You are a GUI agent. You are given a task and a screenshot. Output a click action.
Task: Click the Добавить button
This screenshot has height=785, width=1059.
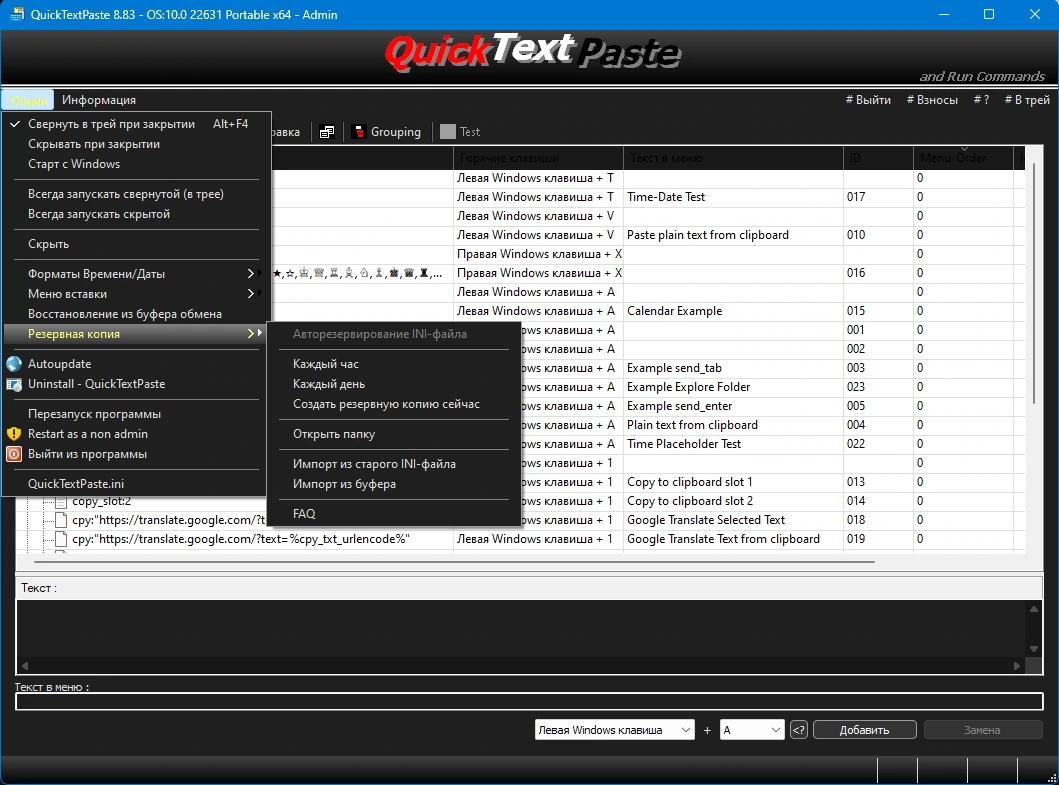tap(864, 730)
